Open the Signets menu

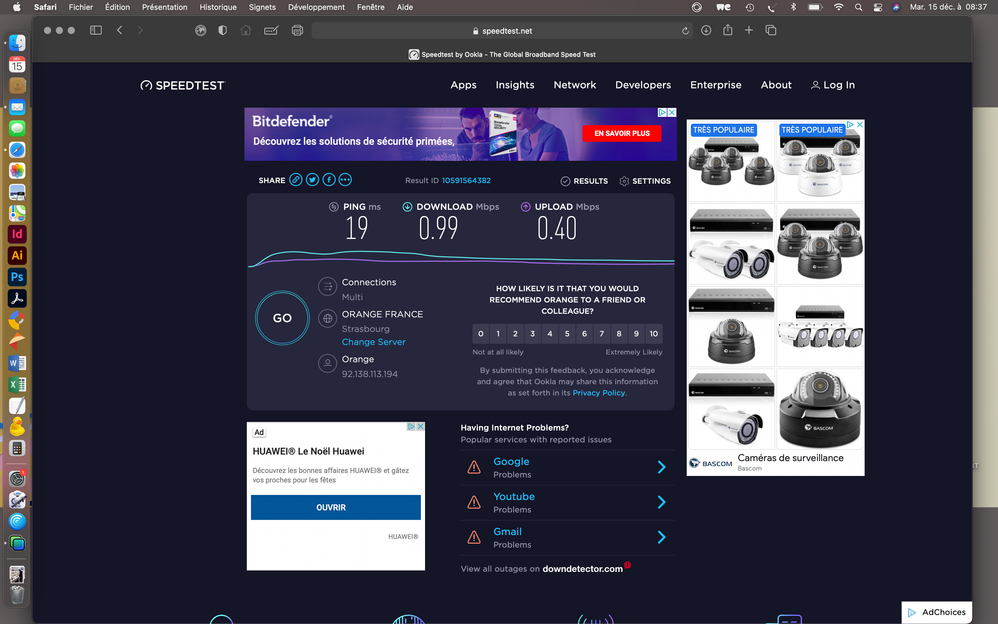(x=262, y=7)
